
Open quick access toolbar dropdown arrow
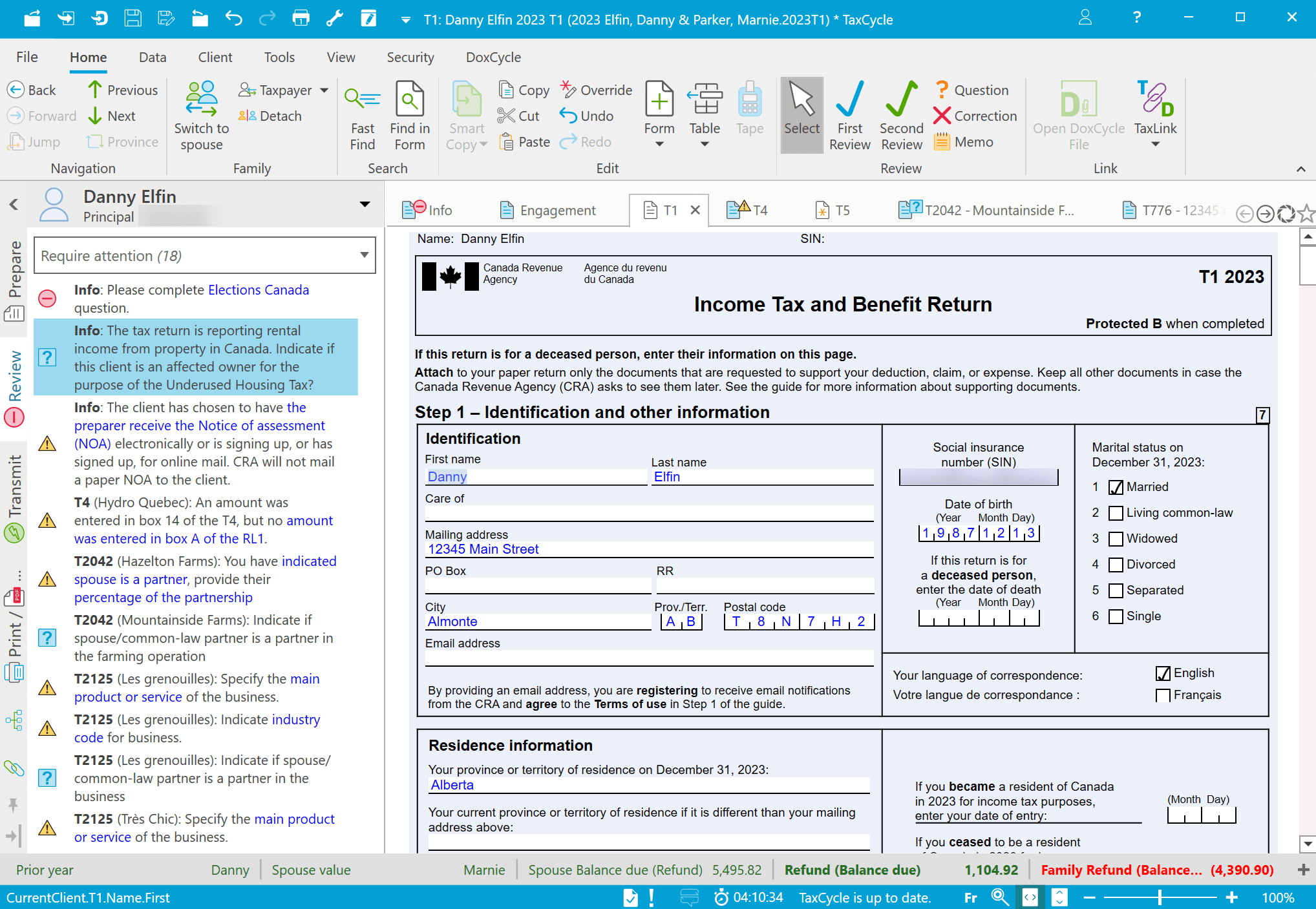405,19
